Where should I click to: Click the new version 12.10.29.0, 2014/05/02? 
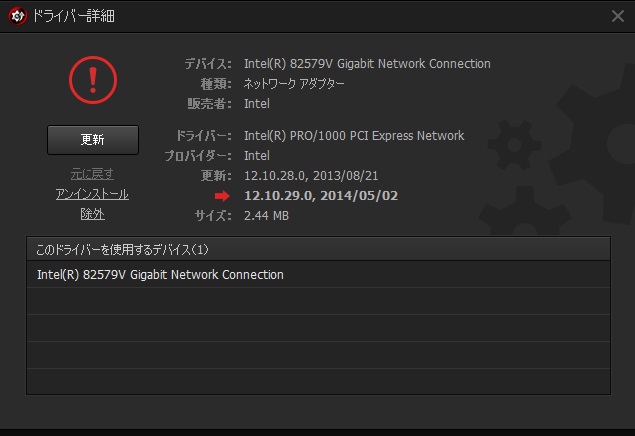coord(321,196)
